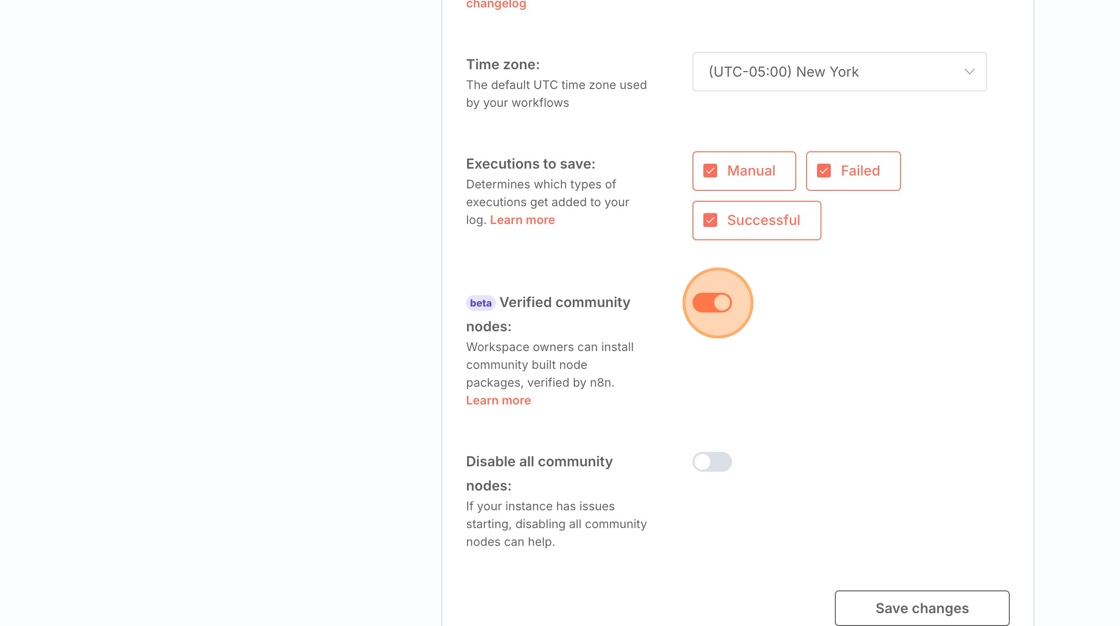This screenshot has height=626, width=1120.
Task: Turn off Verified community nodes toggle
Action: 712,303
